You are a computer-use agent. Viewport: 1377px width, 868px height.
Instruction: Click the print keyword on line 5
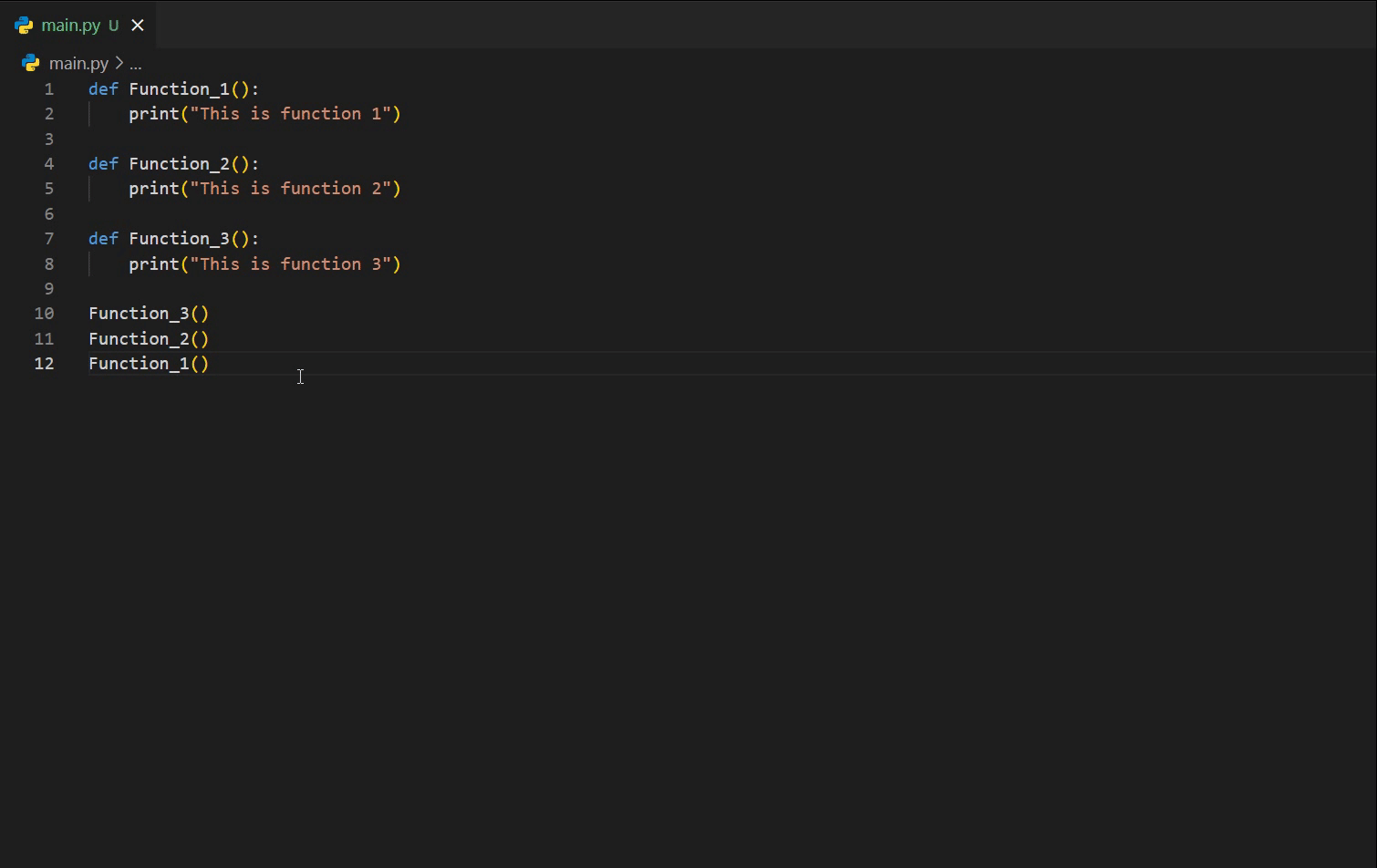[x=154, y=189]
